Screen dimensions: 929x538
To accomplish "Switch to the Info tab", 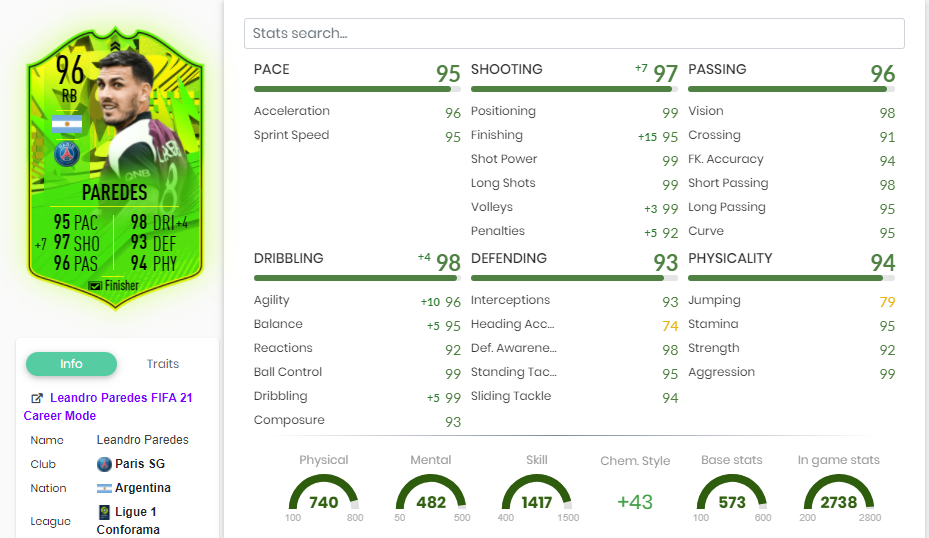I will (71, 364).
